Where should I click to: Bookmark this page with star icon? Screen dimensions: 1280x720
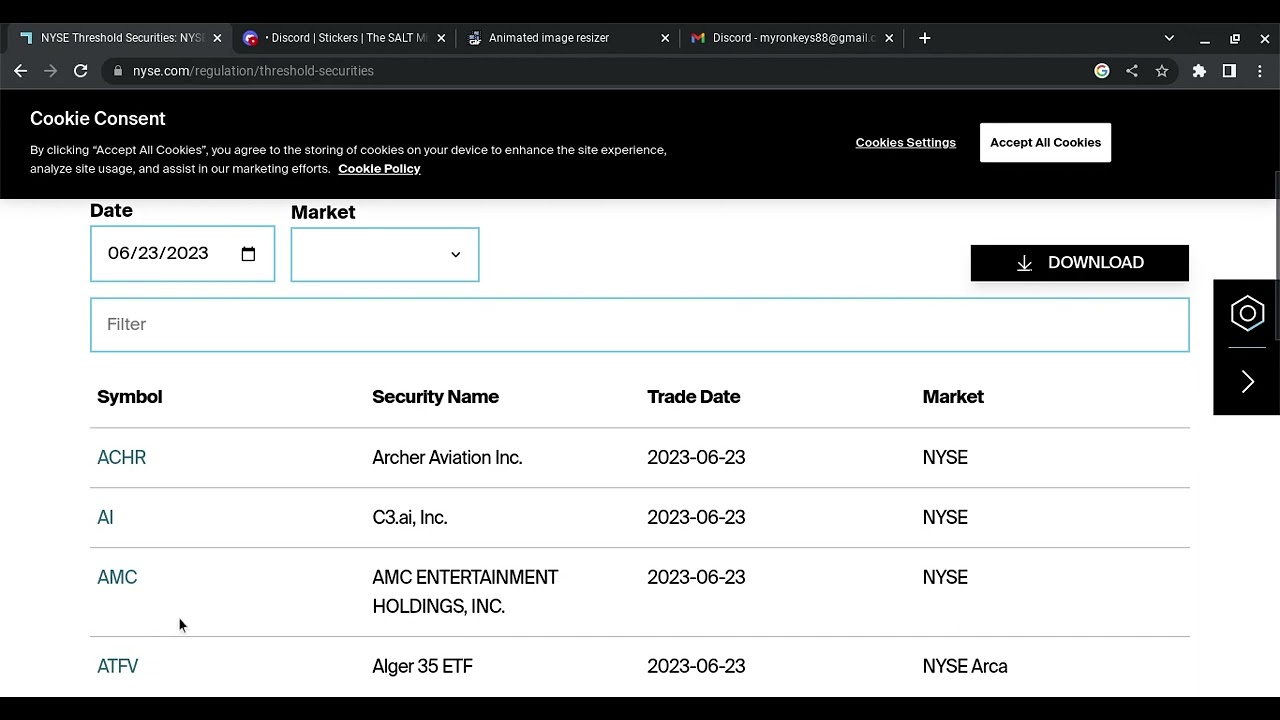point(1162,71)
